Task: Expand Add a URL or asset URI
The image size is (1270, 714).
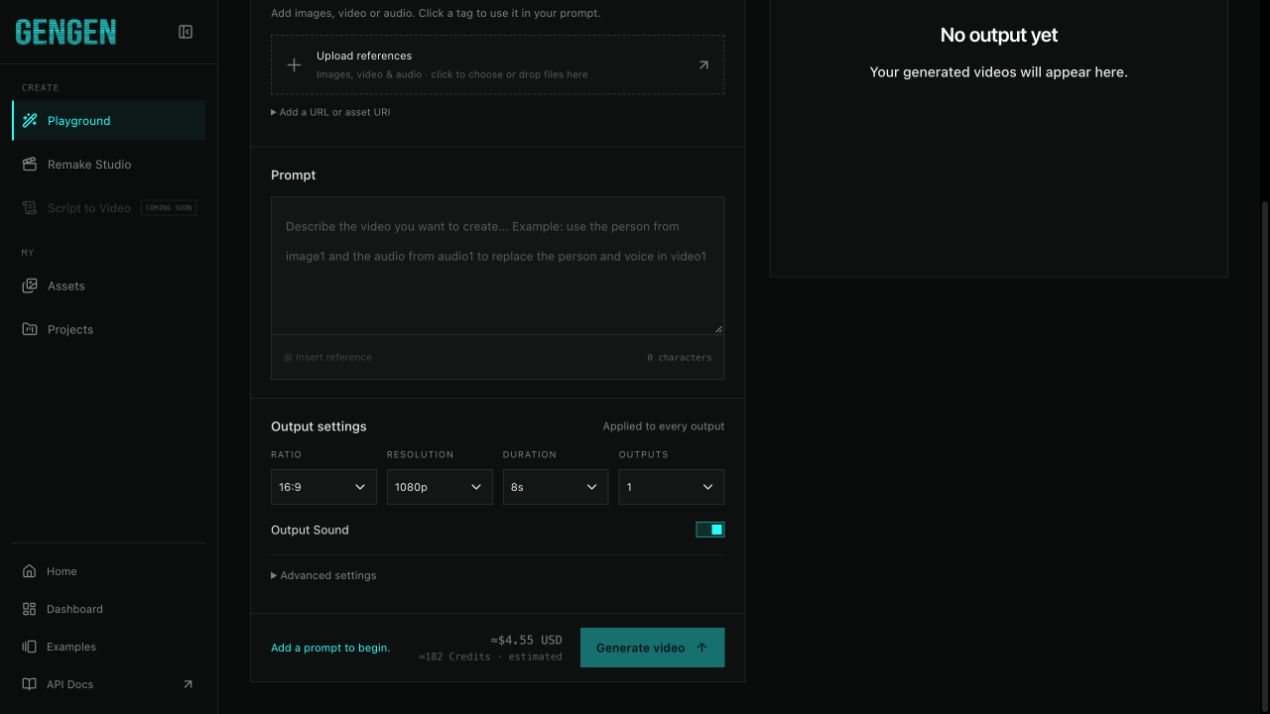Action: pos(331,112)
